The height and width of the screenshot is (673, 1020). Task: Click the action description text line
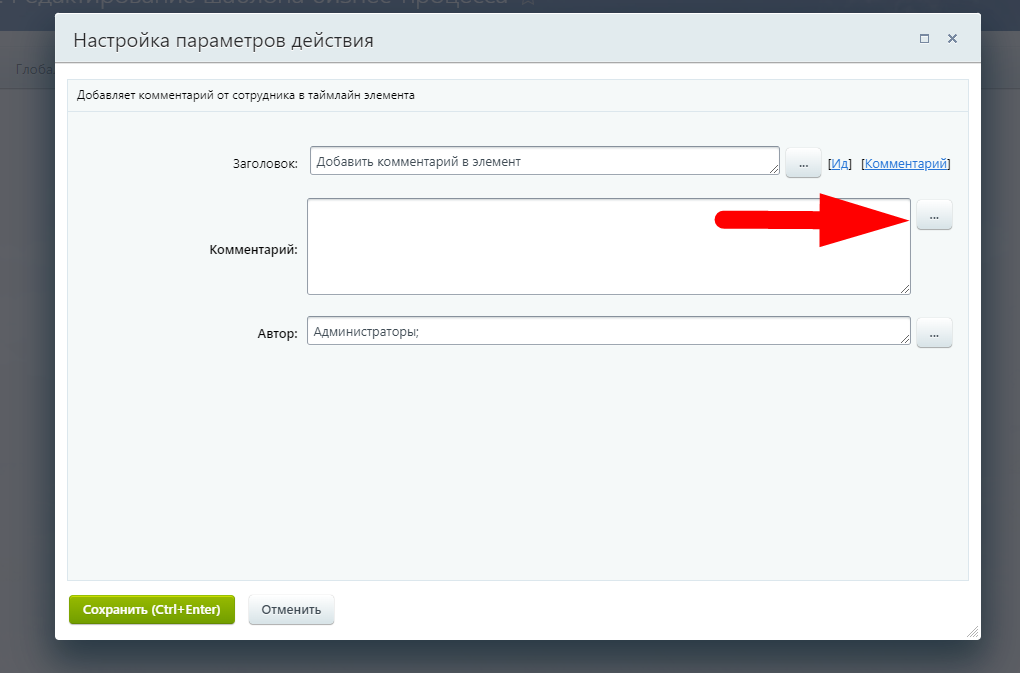point(246,96)
